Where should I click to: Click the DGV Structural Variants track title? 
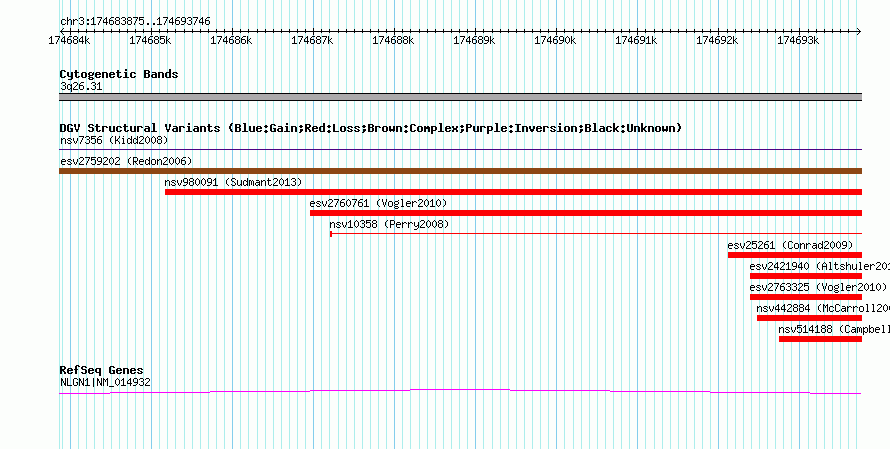371,128
